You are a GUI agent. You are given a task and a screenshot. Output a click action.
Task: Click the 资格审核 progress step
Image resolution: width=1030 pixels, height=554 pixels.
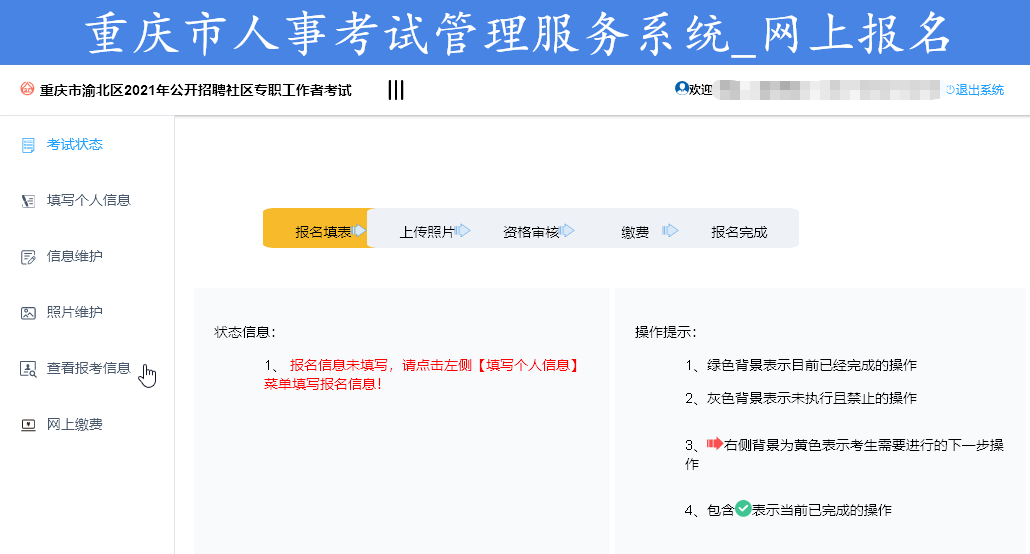tap(531, 232)
